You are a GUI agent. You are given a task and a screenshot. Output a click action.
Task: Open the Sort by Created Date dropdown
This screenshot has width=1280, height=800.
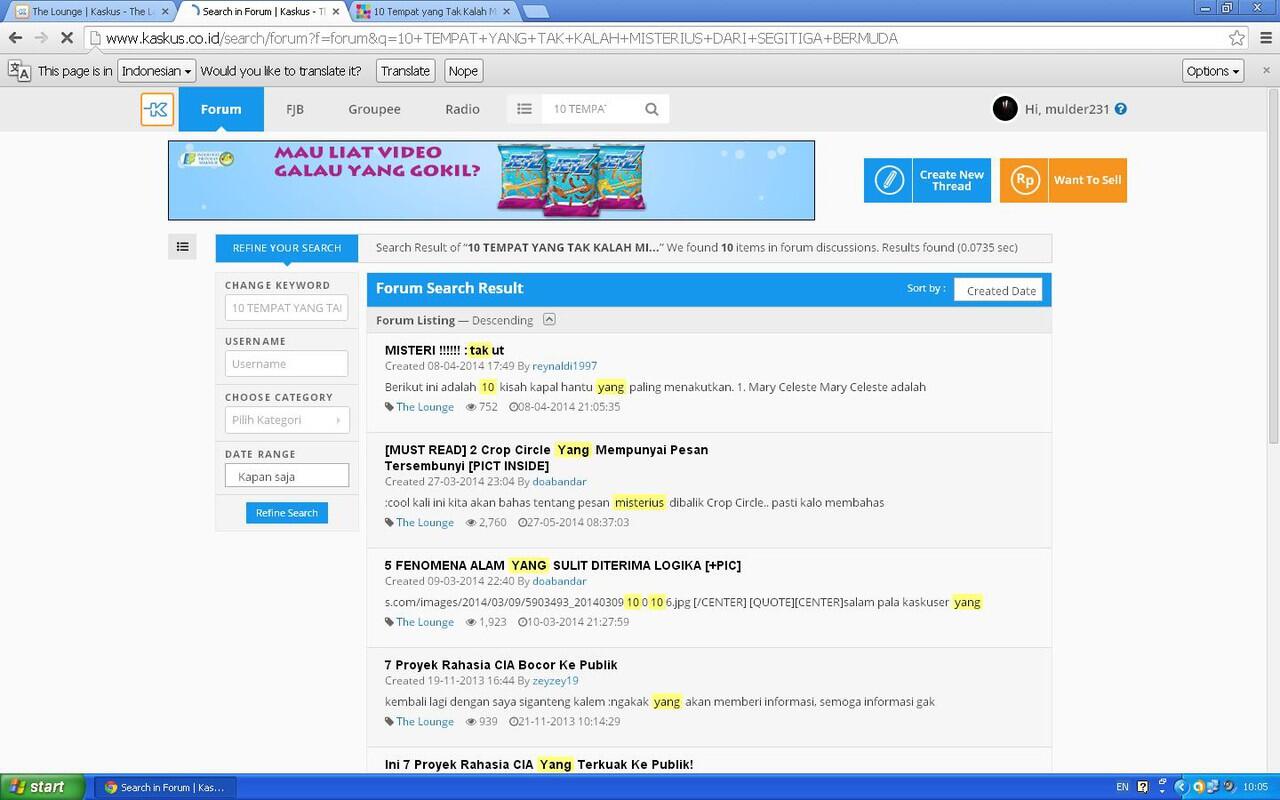tap(998, 290)
